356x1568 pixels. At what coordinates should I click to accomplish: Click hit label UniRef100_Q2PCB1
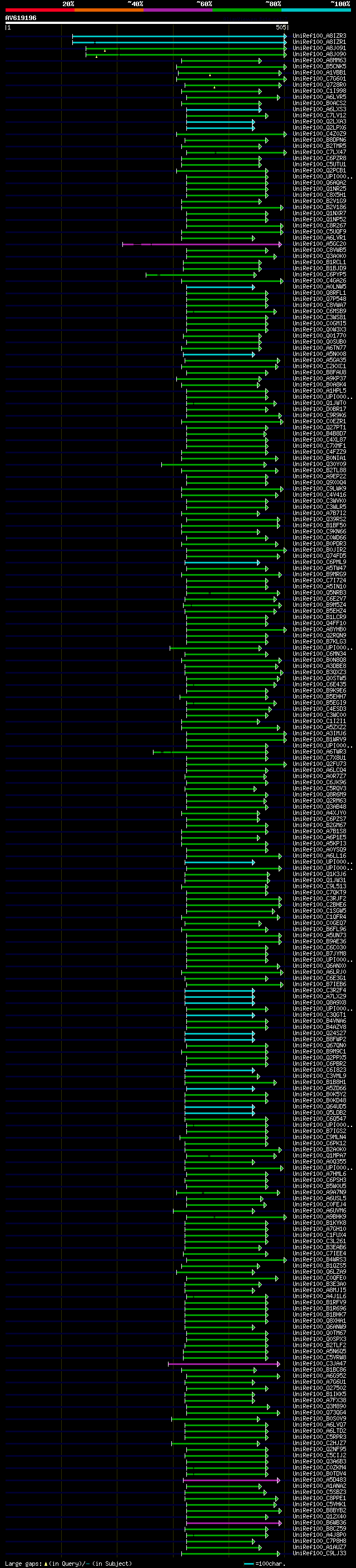[x=319, y=170]
